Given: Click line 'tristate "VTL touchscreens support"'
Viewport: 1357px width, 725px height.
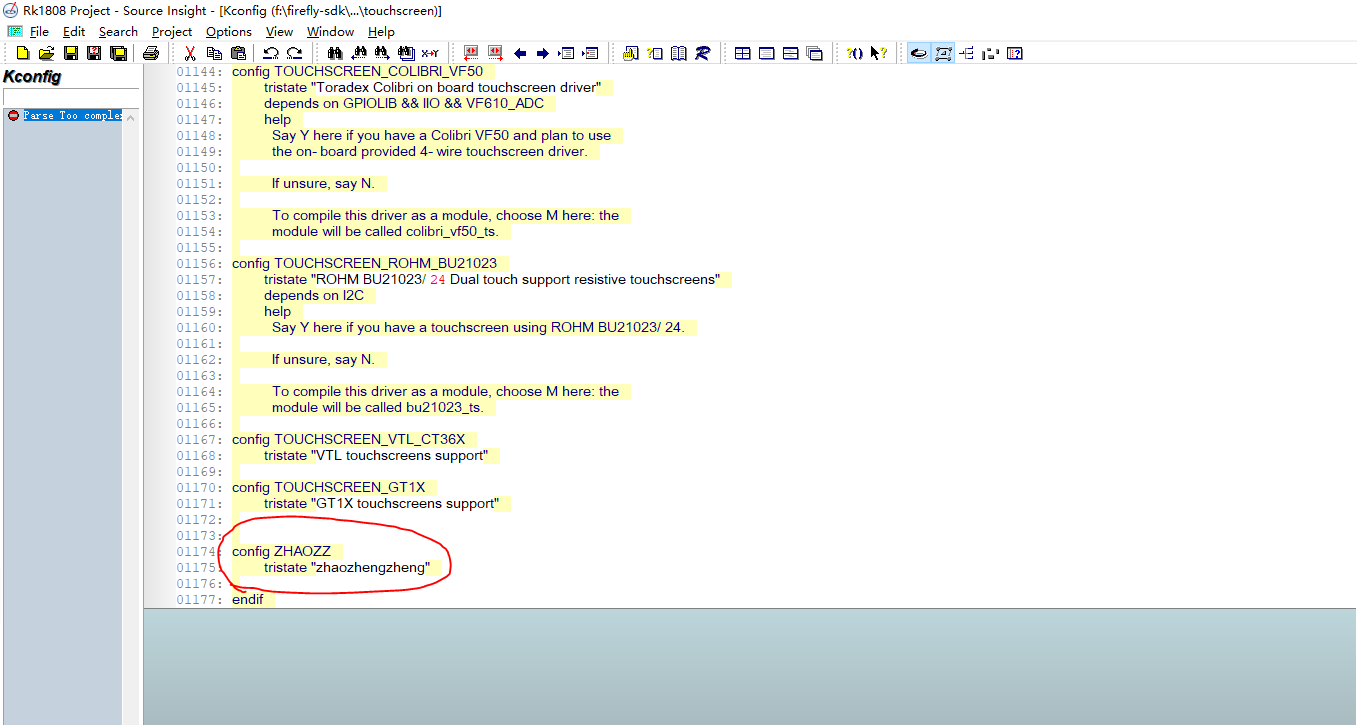Looking at the screenshot, I should (x=376, y=456).
